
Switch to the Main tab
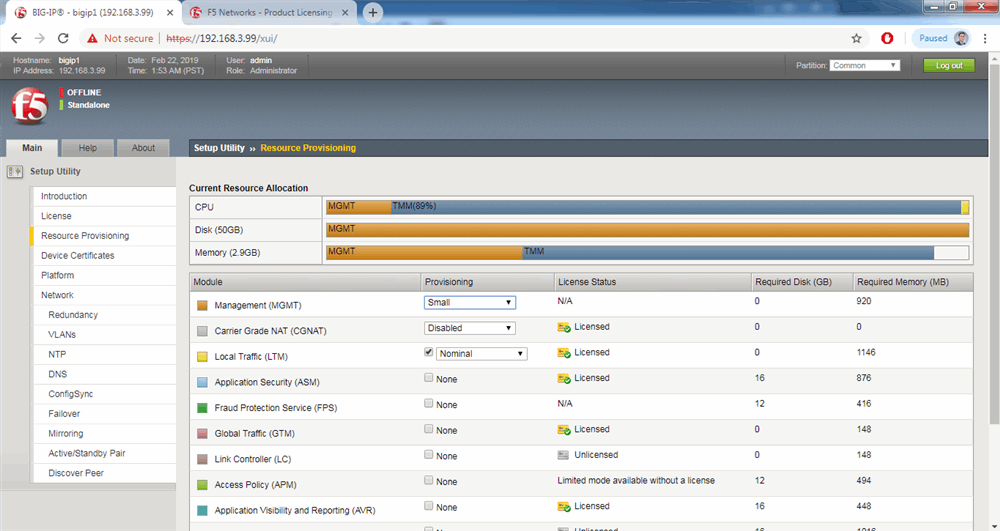coord(32,148)
